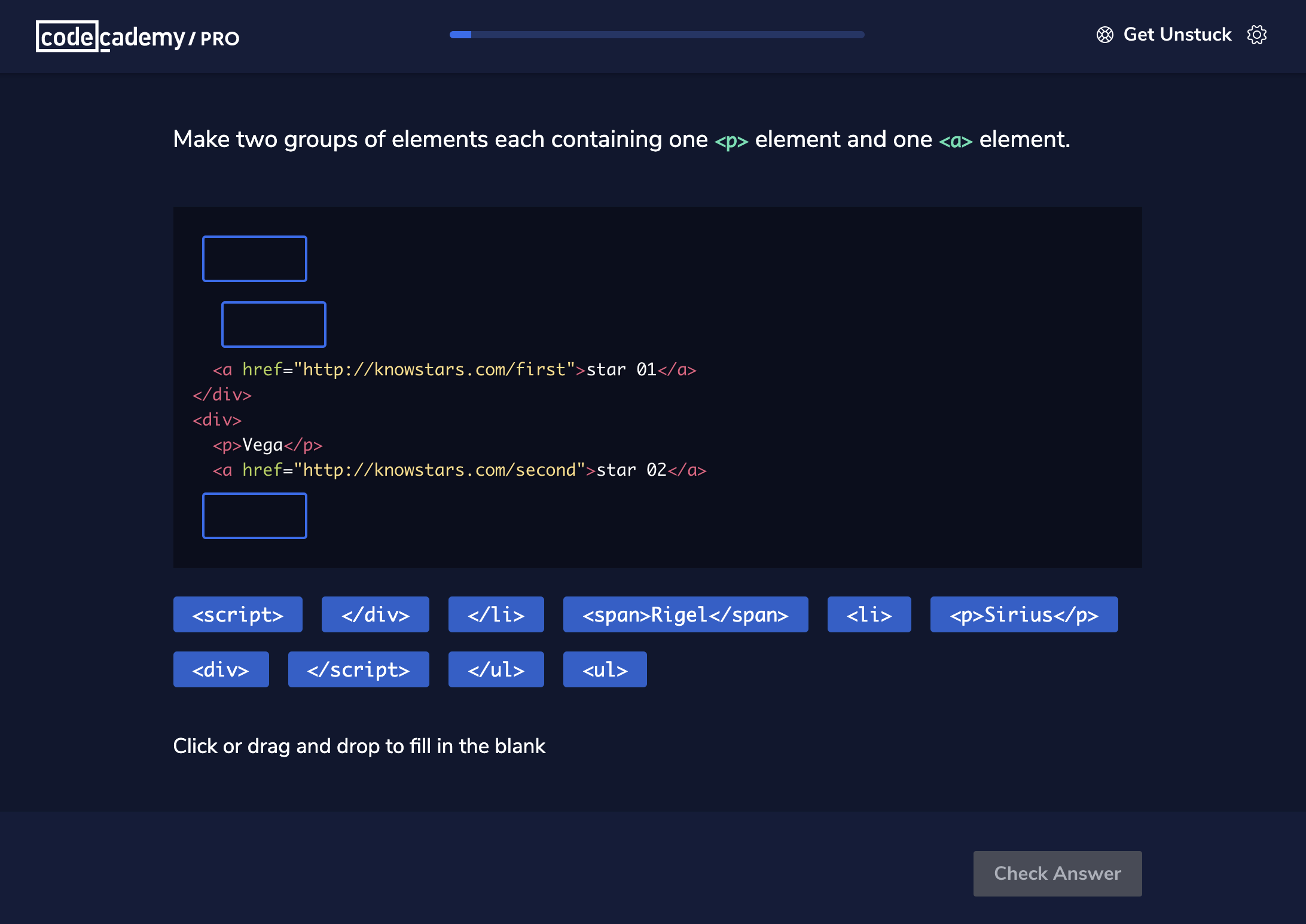Image resolution: width=1306 pixels, height=924 pixels.
Task: Click the Get Unstuck lifebuoy icon
Action: point(1104,35)
